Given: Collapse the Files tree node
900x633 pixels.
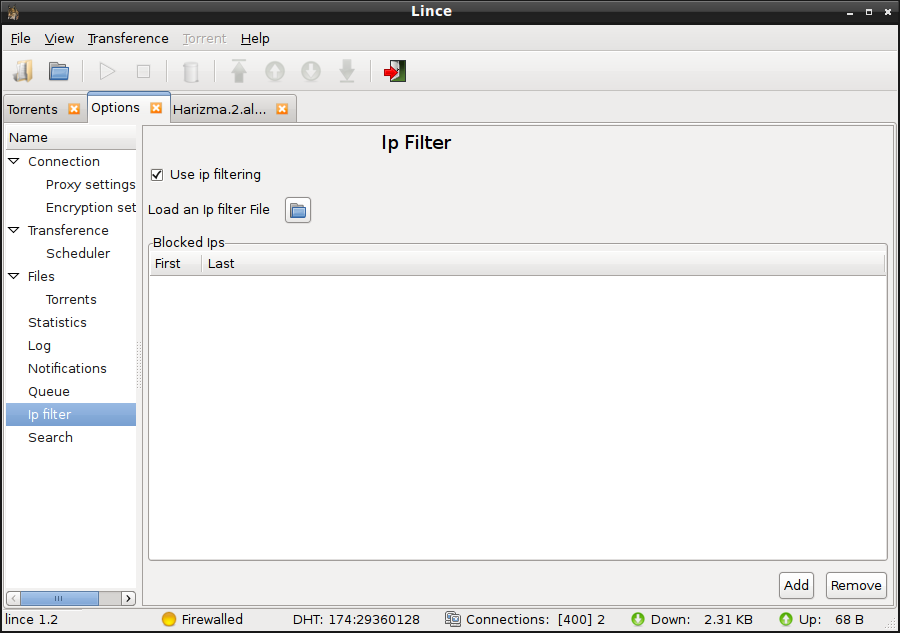Looking at the screenshot, I should 14,276.
